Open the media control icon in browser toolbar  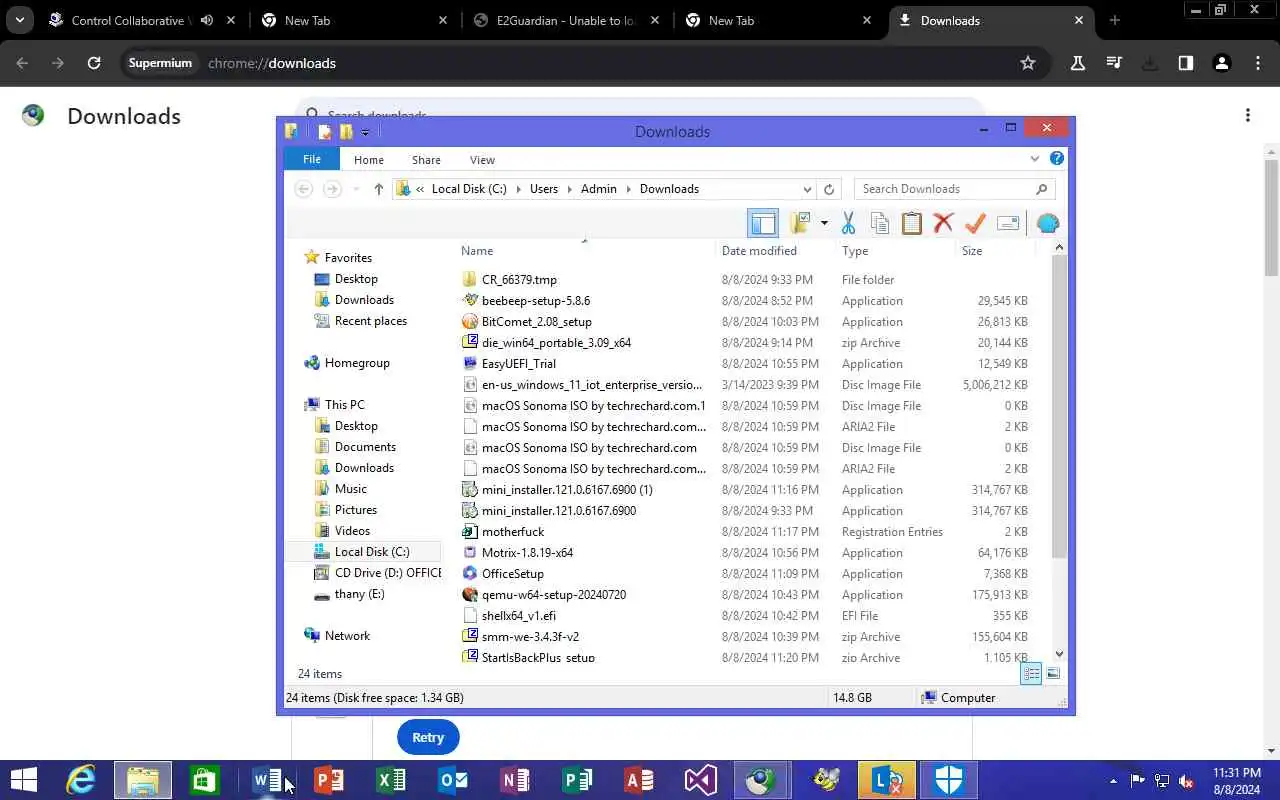point(1114,63)
